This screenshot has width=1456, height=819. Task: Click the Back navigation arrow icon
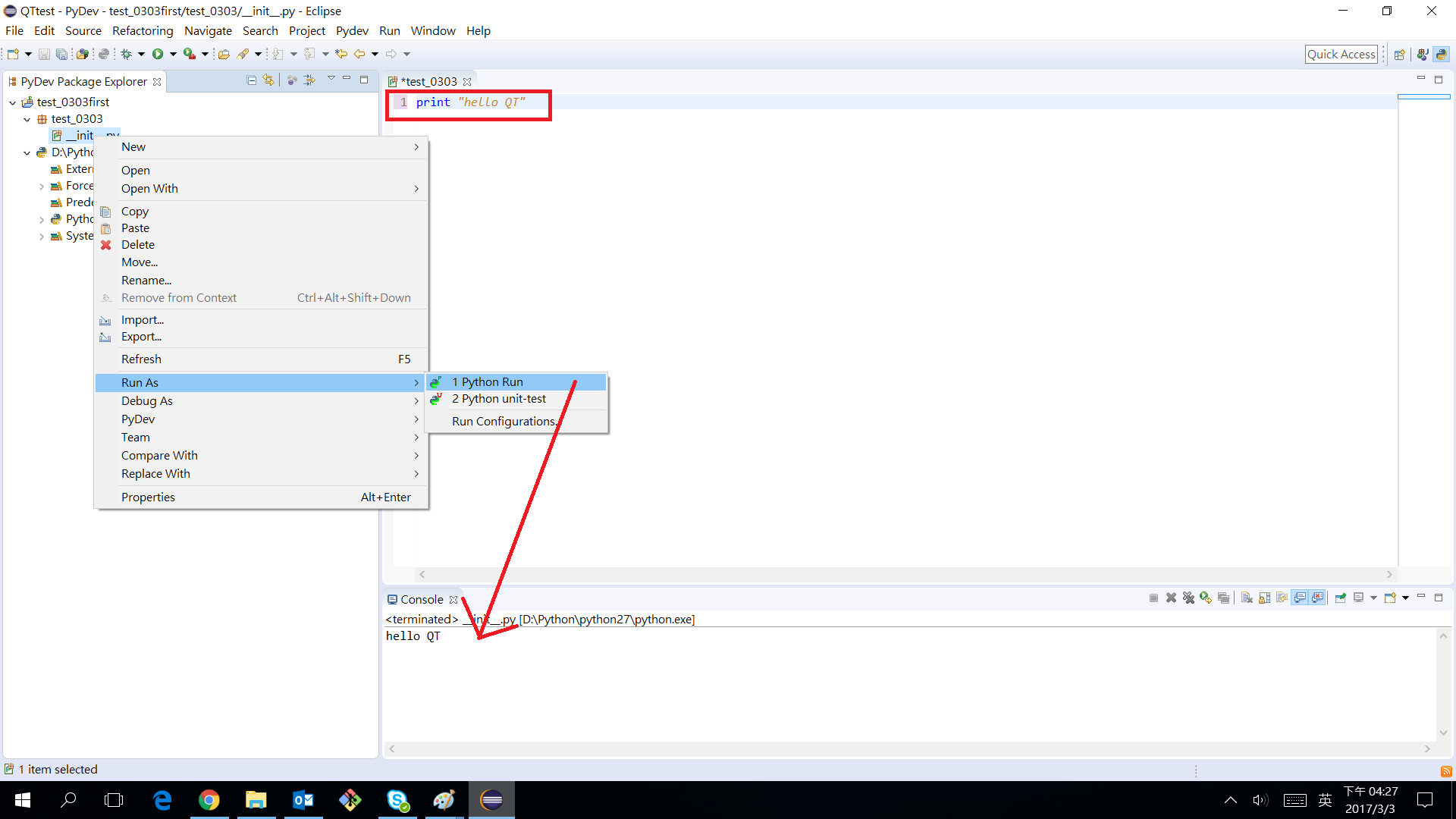point(359,54)
